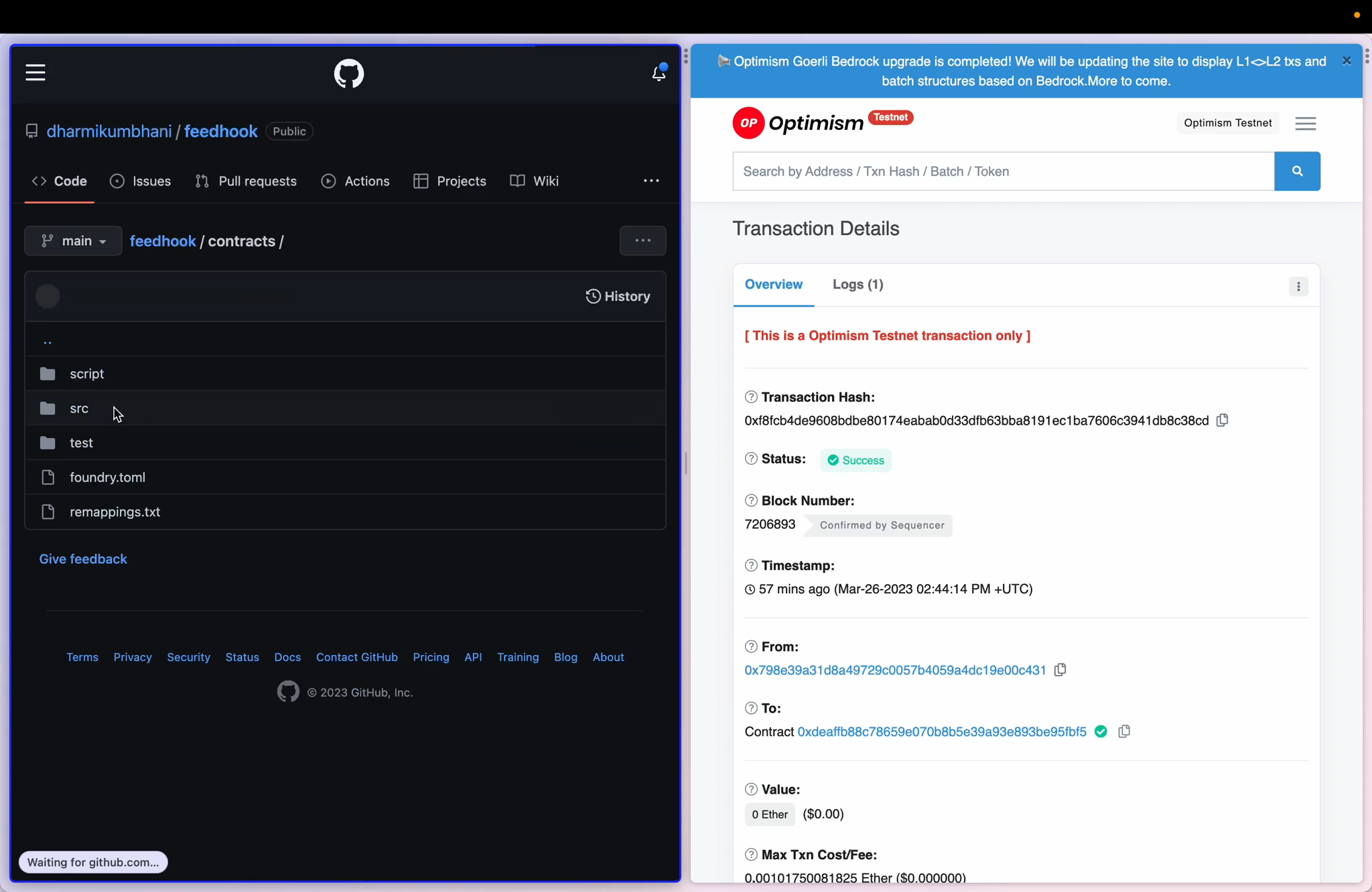Open the Terms footer link
This screenshot has width=1372, height=892.
click(82, 657)
